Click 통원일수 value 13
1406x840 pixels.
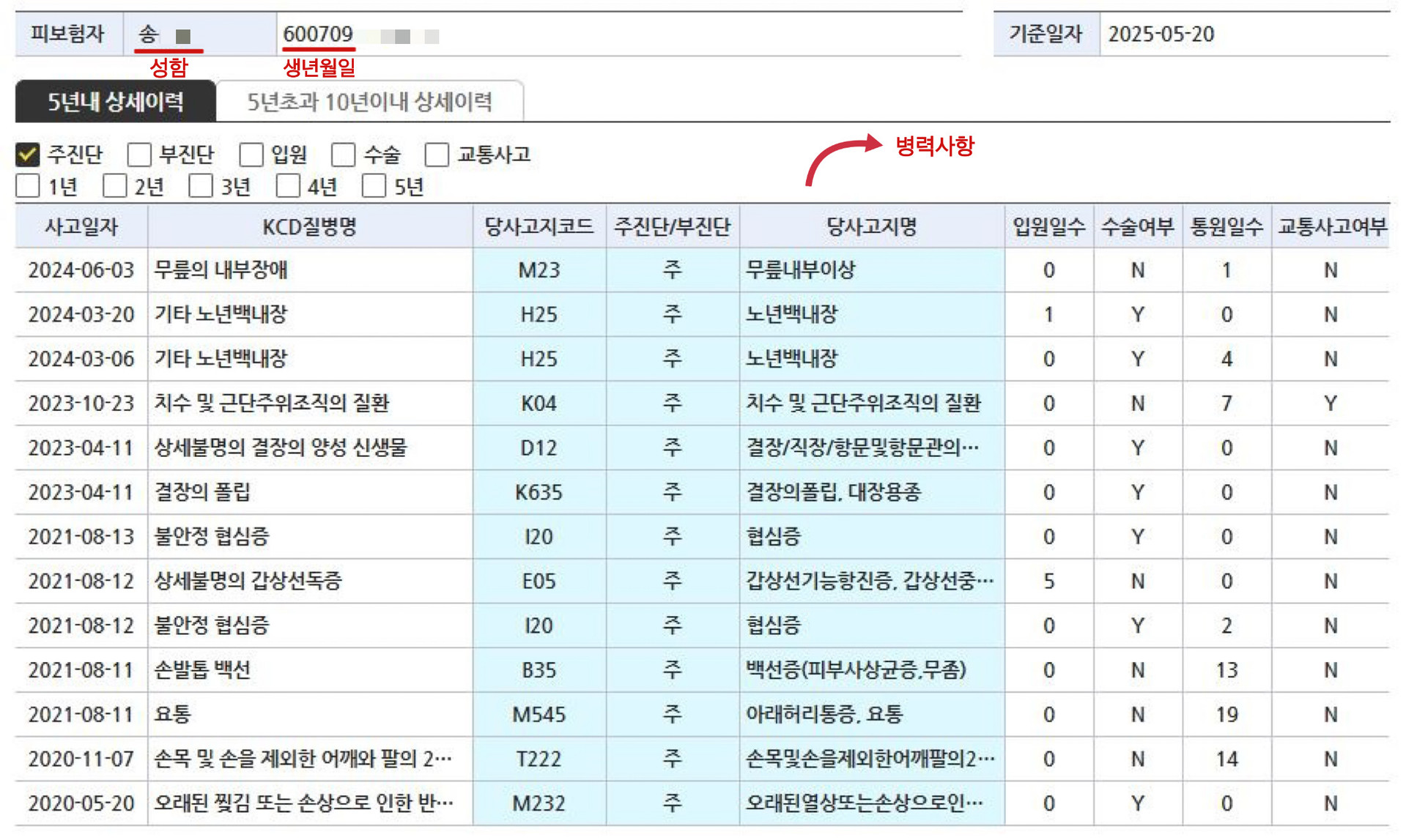(x=1227, y=670)
